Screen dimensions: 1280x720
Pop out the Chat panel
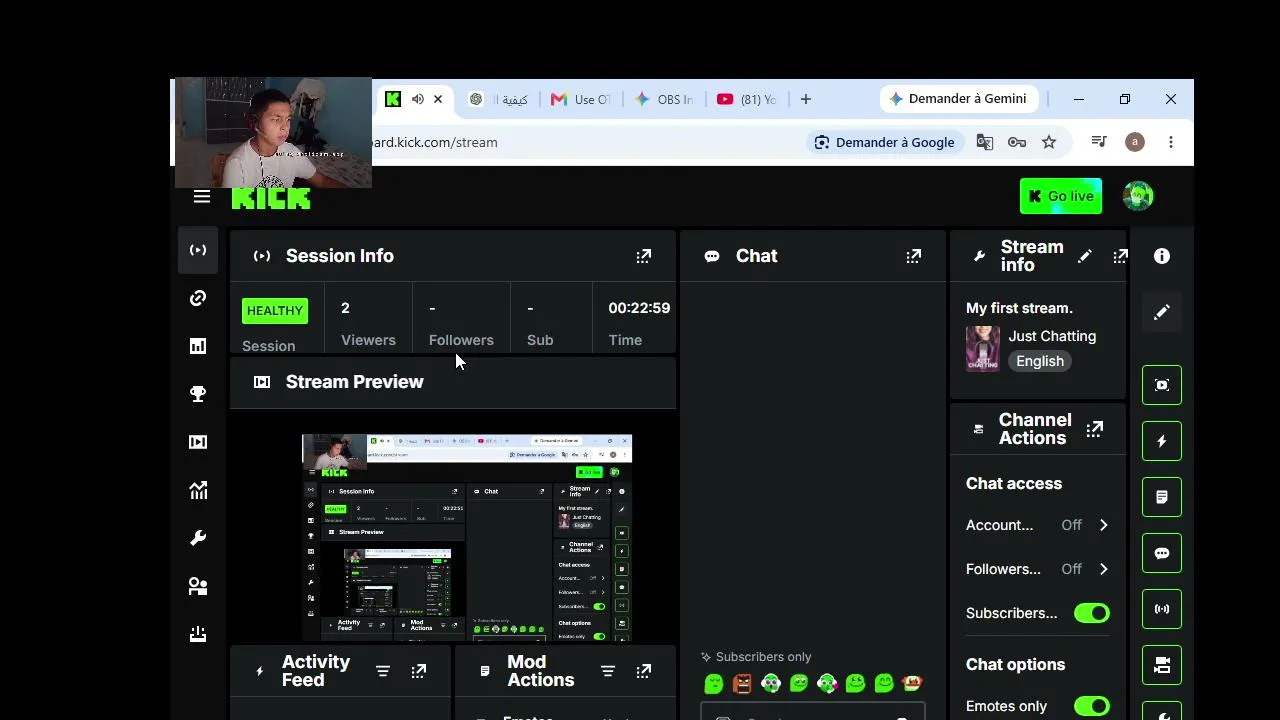(914, 256)
